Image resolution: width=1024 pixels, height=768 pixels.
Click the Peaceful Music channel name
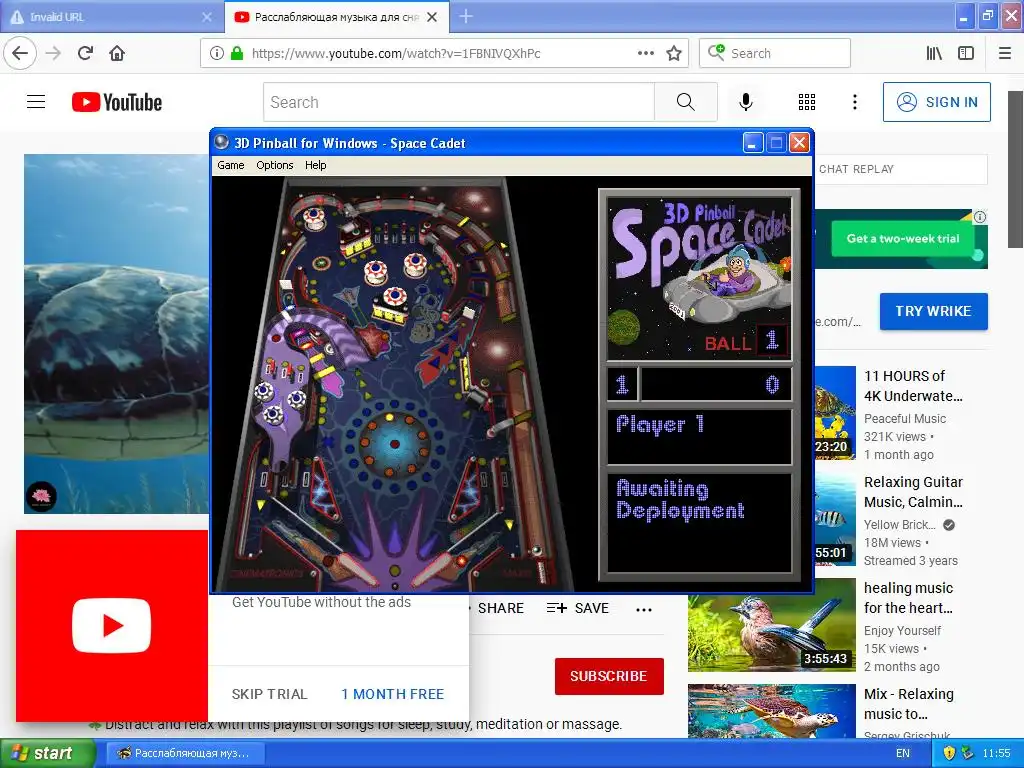[x=904, y=419]
